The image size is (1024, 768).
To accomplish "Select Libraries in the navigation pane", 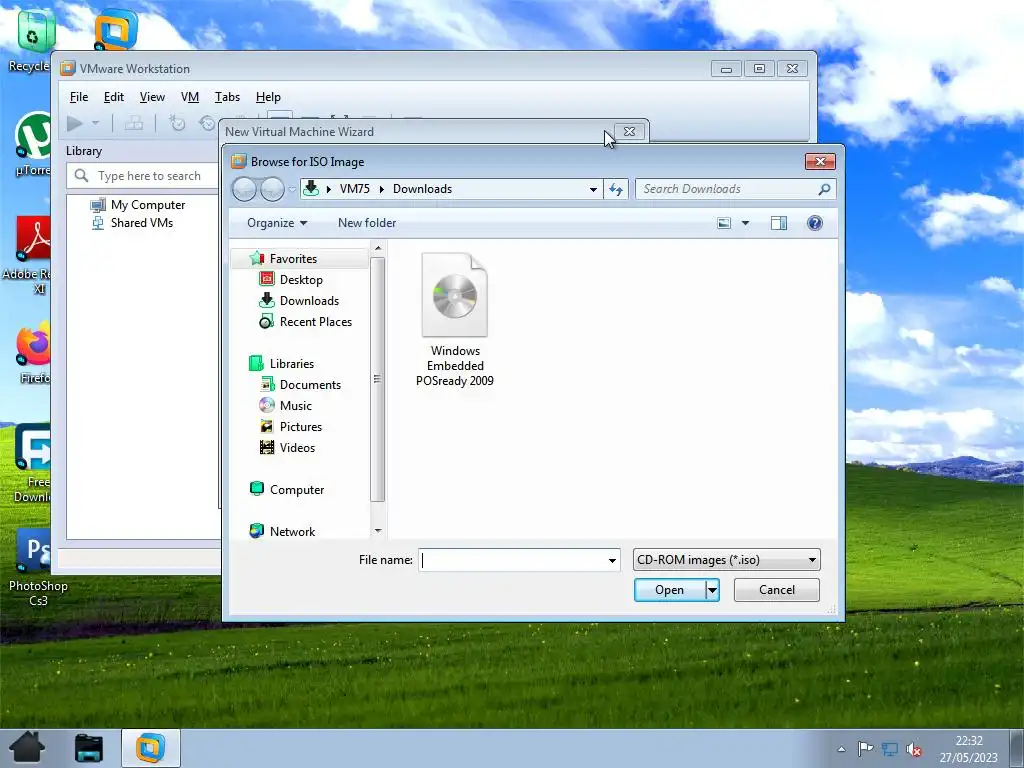I will click(291, 364).
